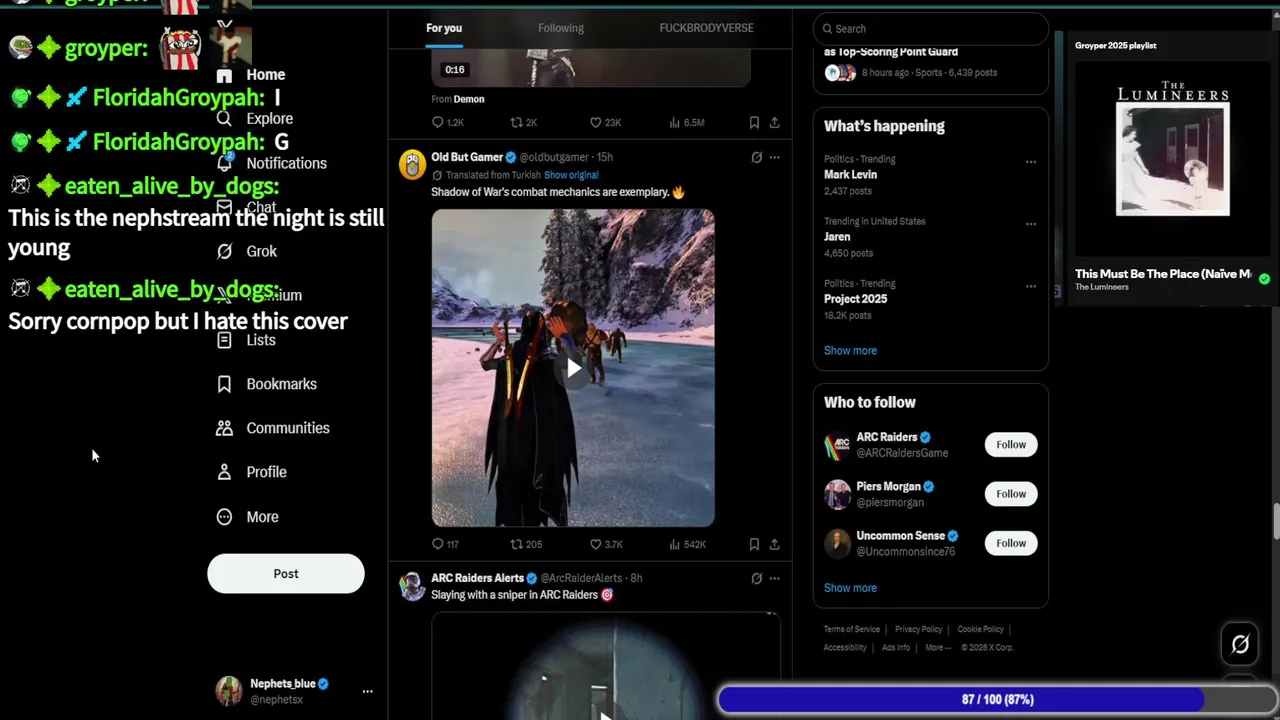Open the Accessibility footer link
Viewport: 1280px width, 720px height.
(845, 647)
